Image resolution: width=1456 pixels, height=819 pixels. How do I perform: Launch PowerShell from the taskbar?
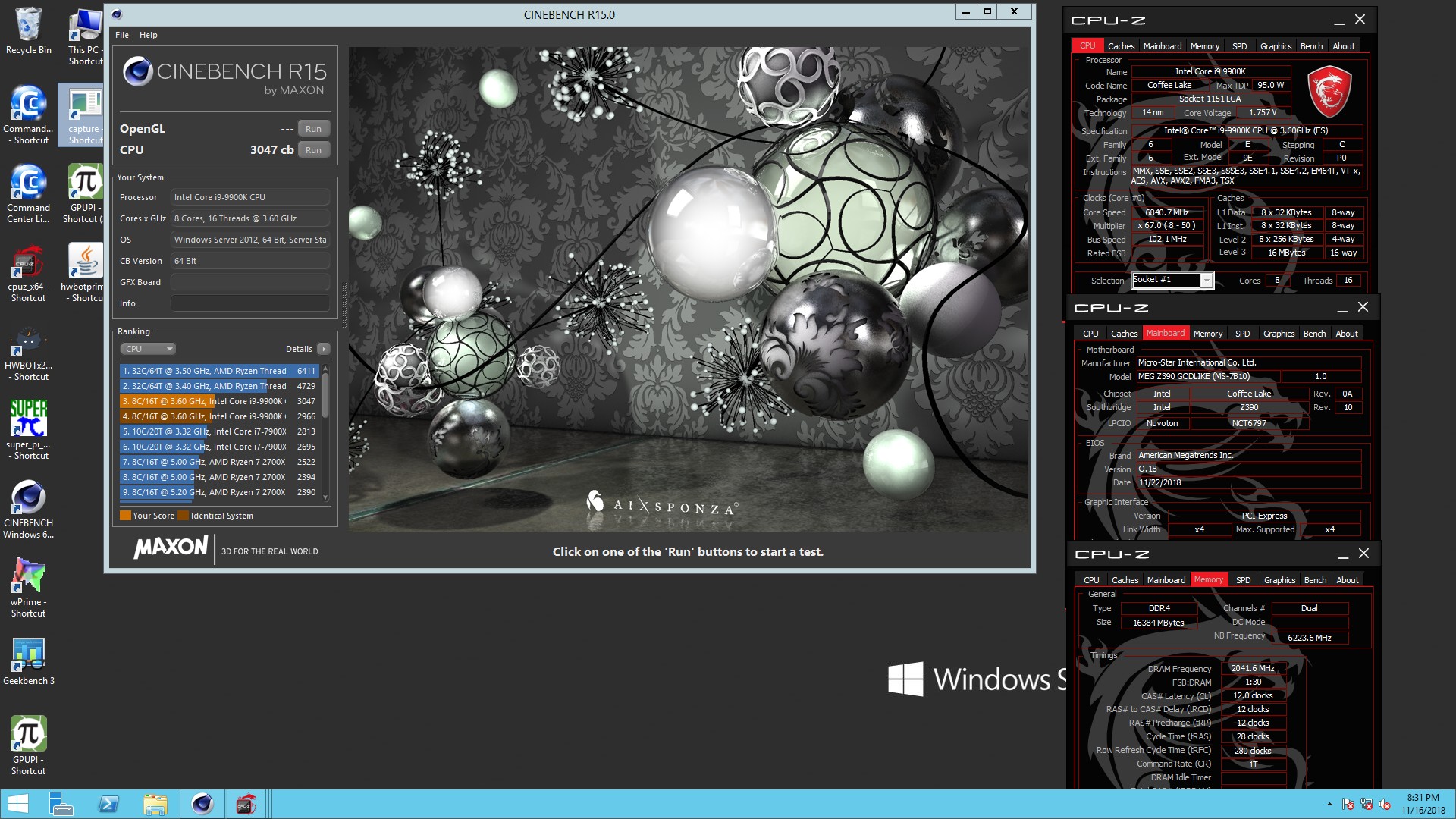pyautogui.click(x=108, y=804)
